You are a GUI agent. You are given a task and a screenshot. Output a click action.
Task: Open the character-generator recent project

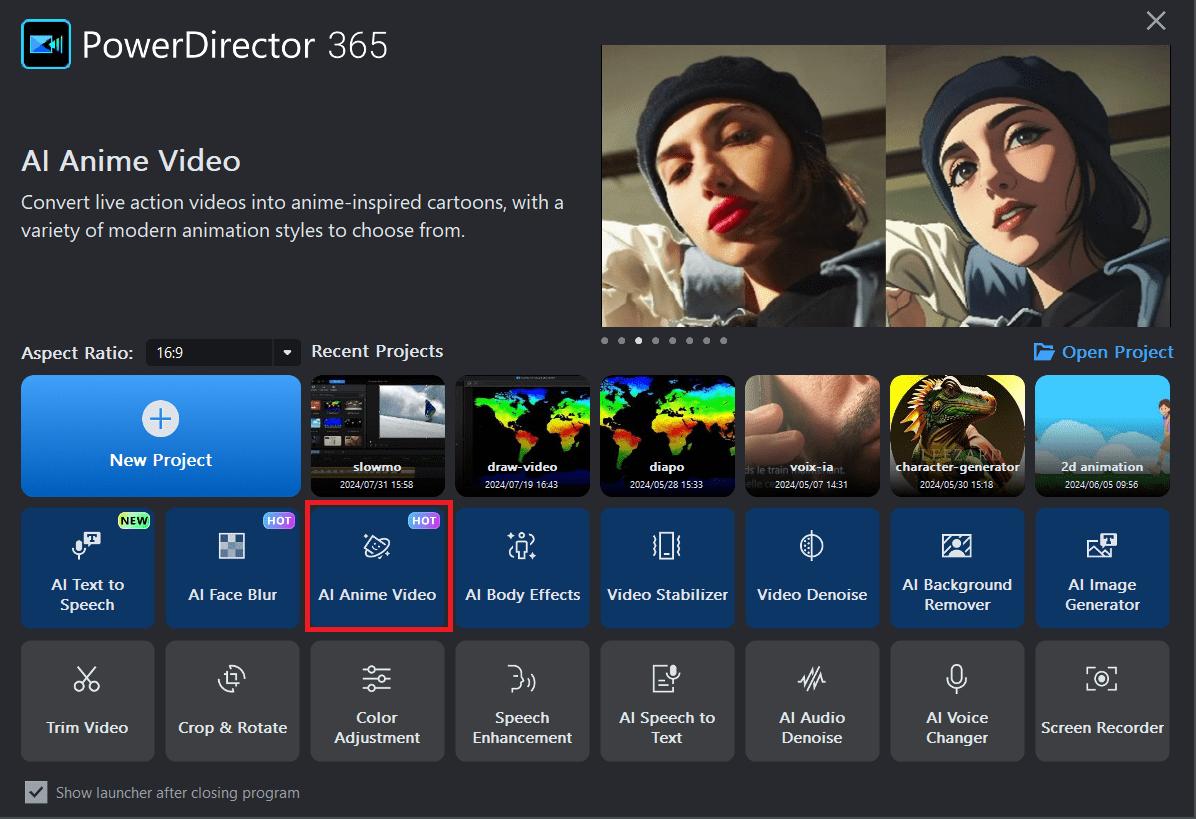tap(957, 436)
